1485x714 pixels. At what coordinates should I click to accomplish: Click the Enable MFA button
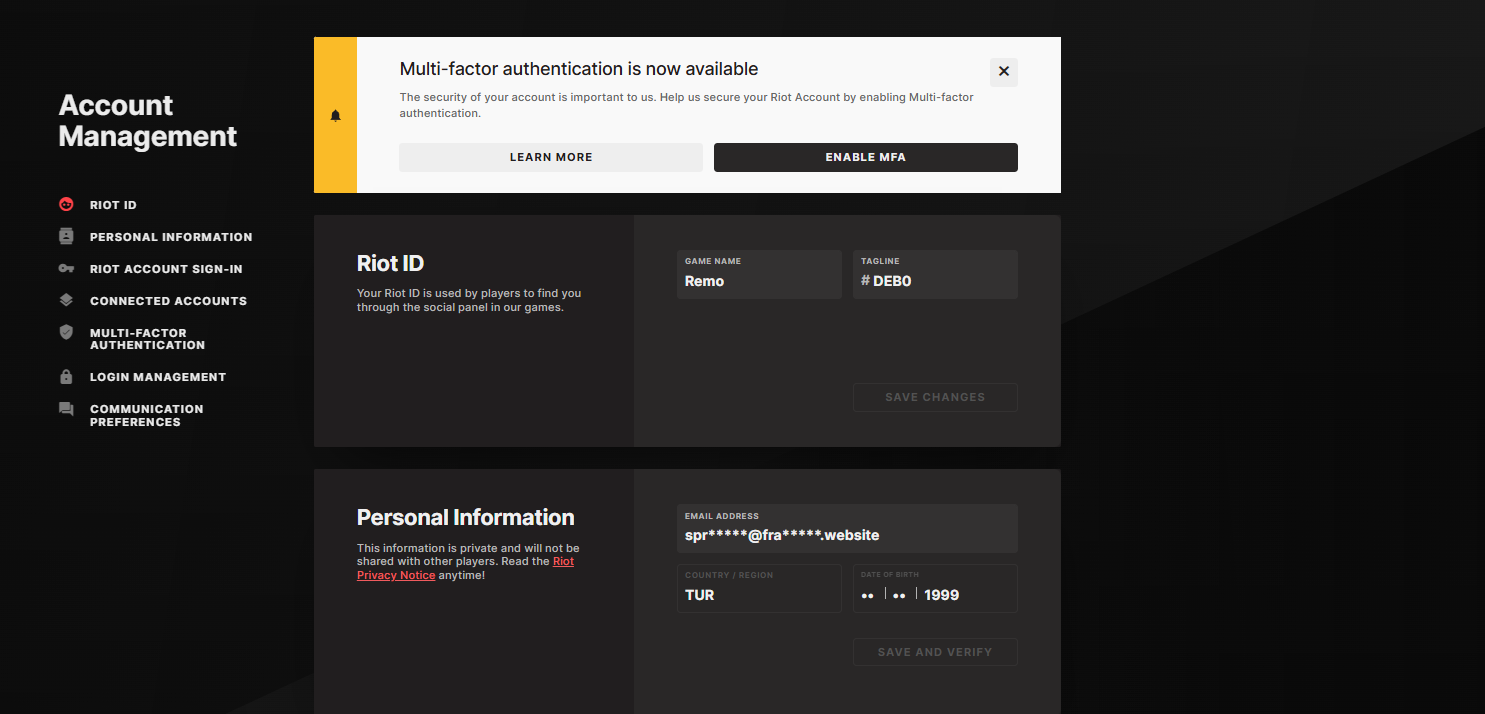(x=866, y=157)
